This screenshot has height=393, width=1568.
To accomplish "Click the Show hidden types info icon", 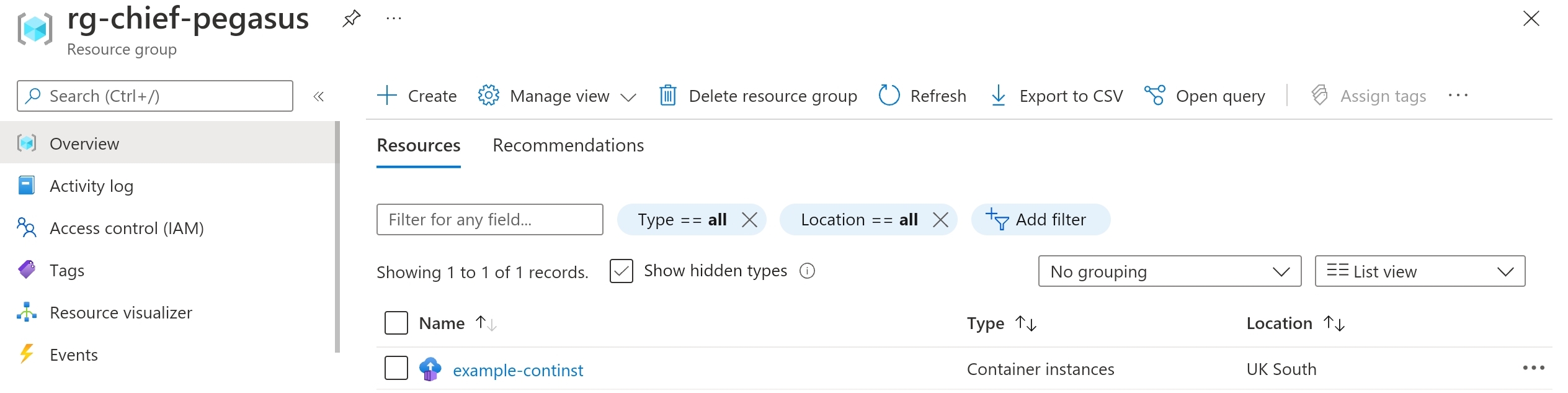I will tap(807, 271).
